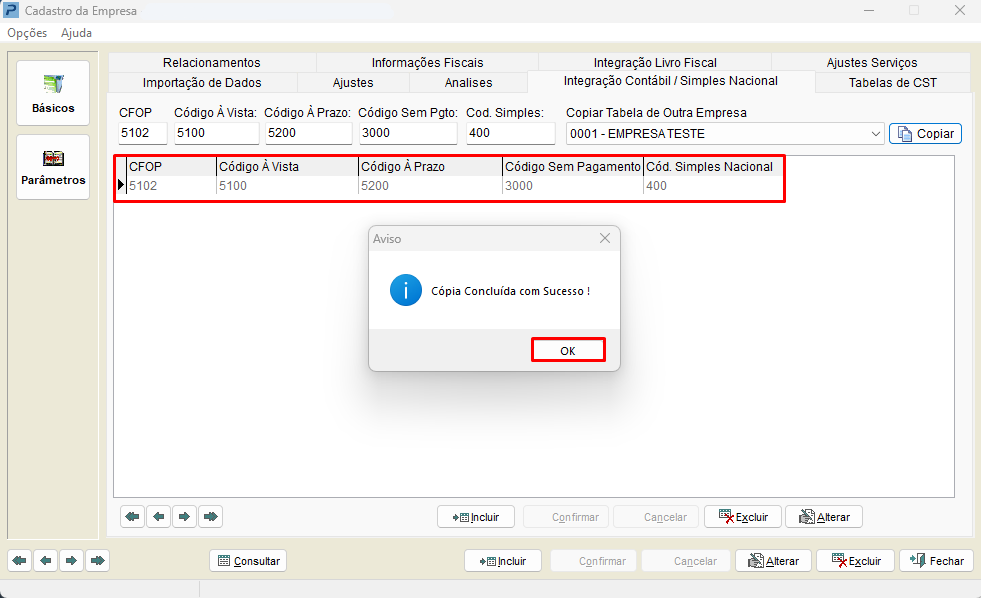Switch to the Tabelas de CST tab
The height and width of the screenshot is (598, 981).
[x=893, y=83]
